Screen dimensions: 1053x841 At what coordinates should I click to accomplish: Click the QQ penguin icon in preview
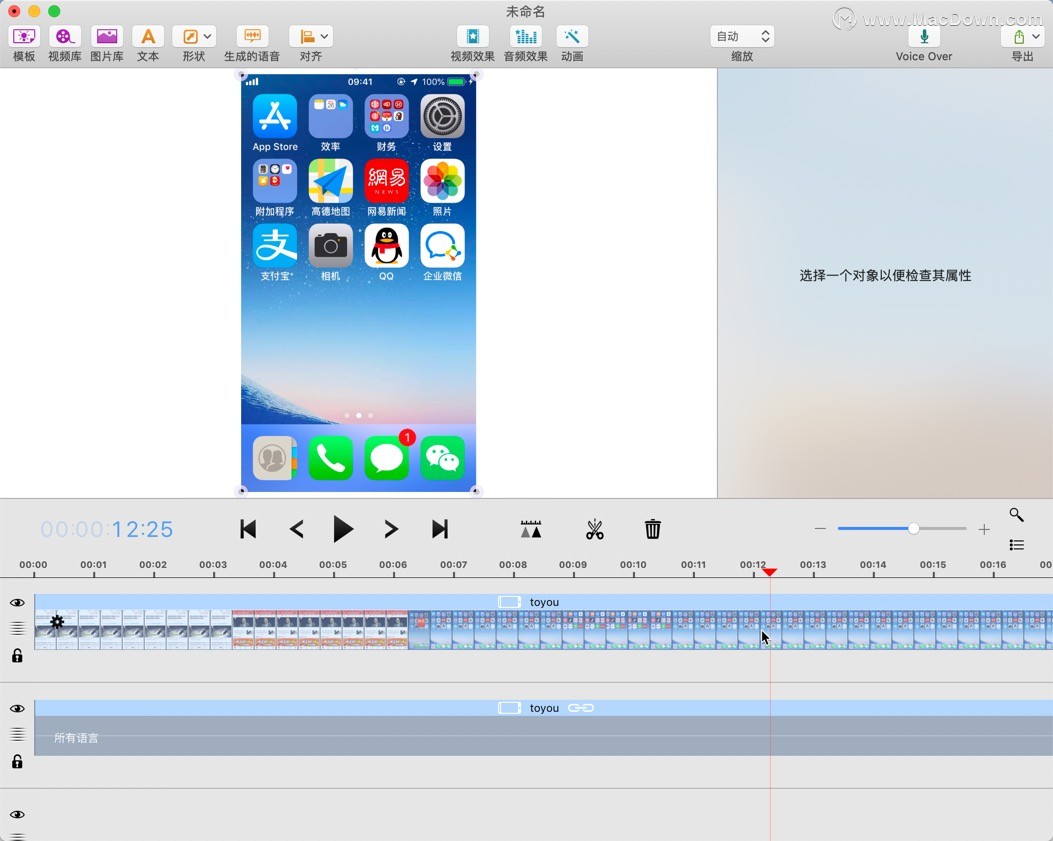[386, 245]
